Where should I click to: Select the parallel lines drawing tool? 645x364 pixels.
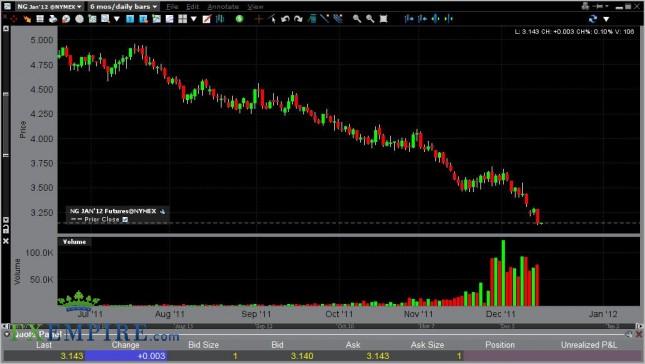click(338, 19)
